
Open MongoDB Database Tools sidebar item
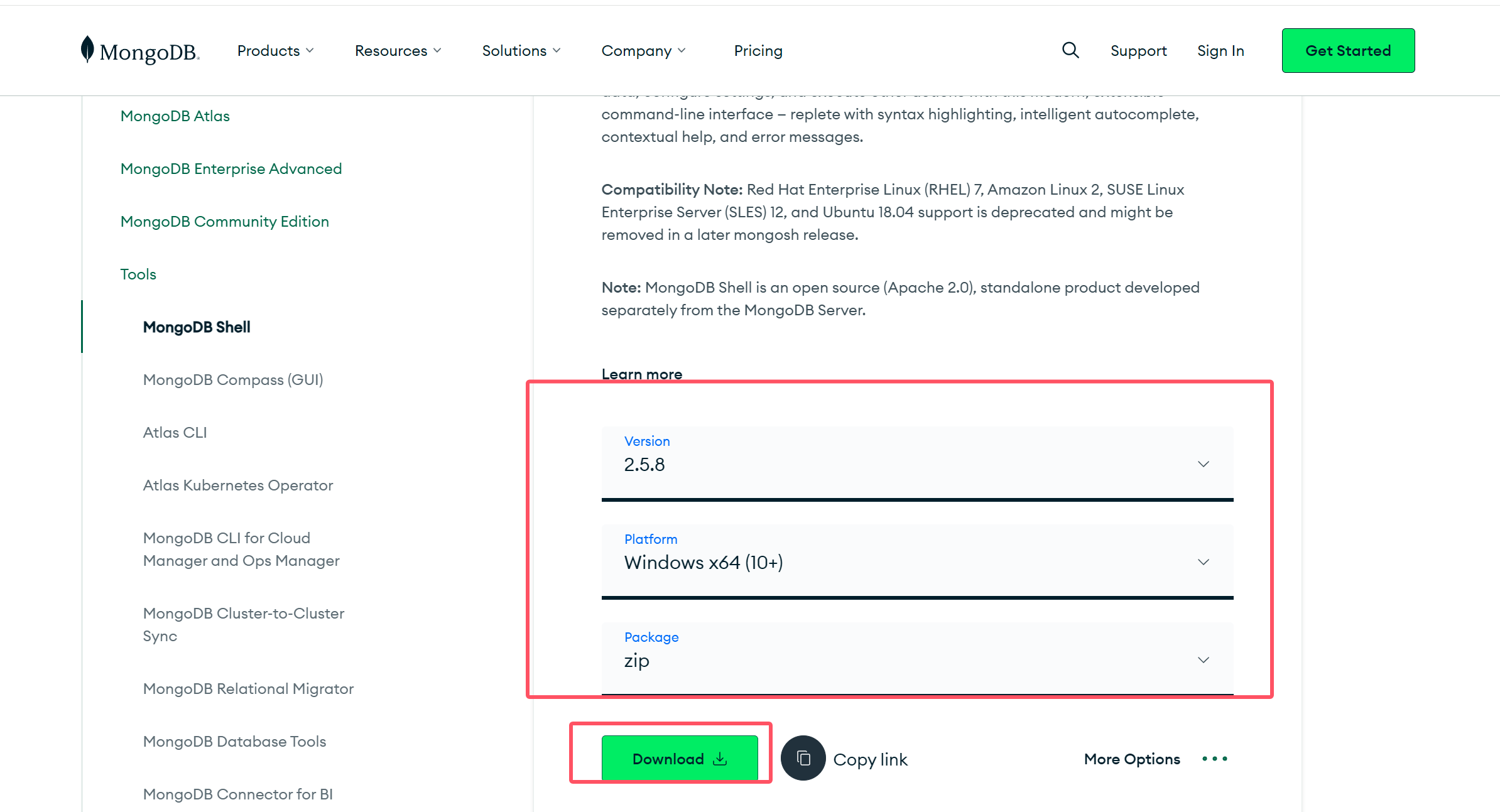pyautogui.click(x=234, y=742)
